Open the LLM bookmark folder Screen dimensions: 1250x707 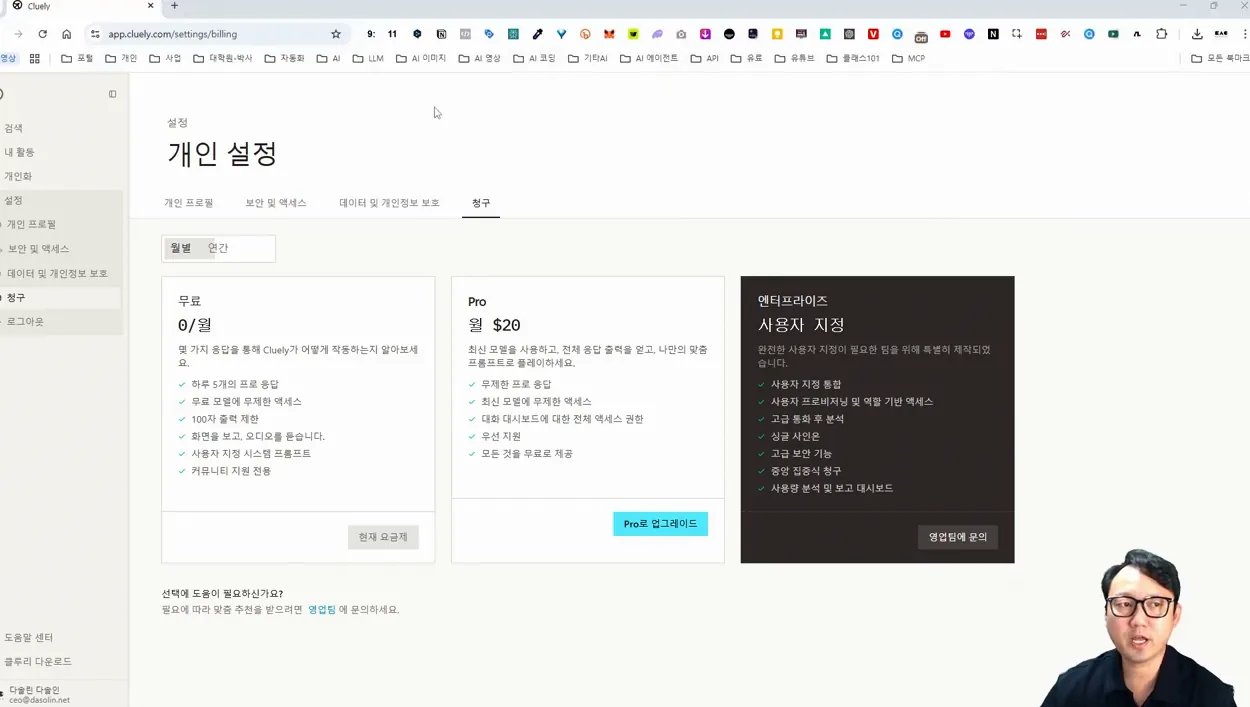pyautogui.click(x=368, y=59)
